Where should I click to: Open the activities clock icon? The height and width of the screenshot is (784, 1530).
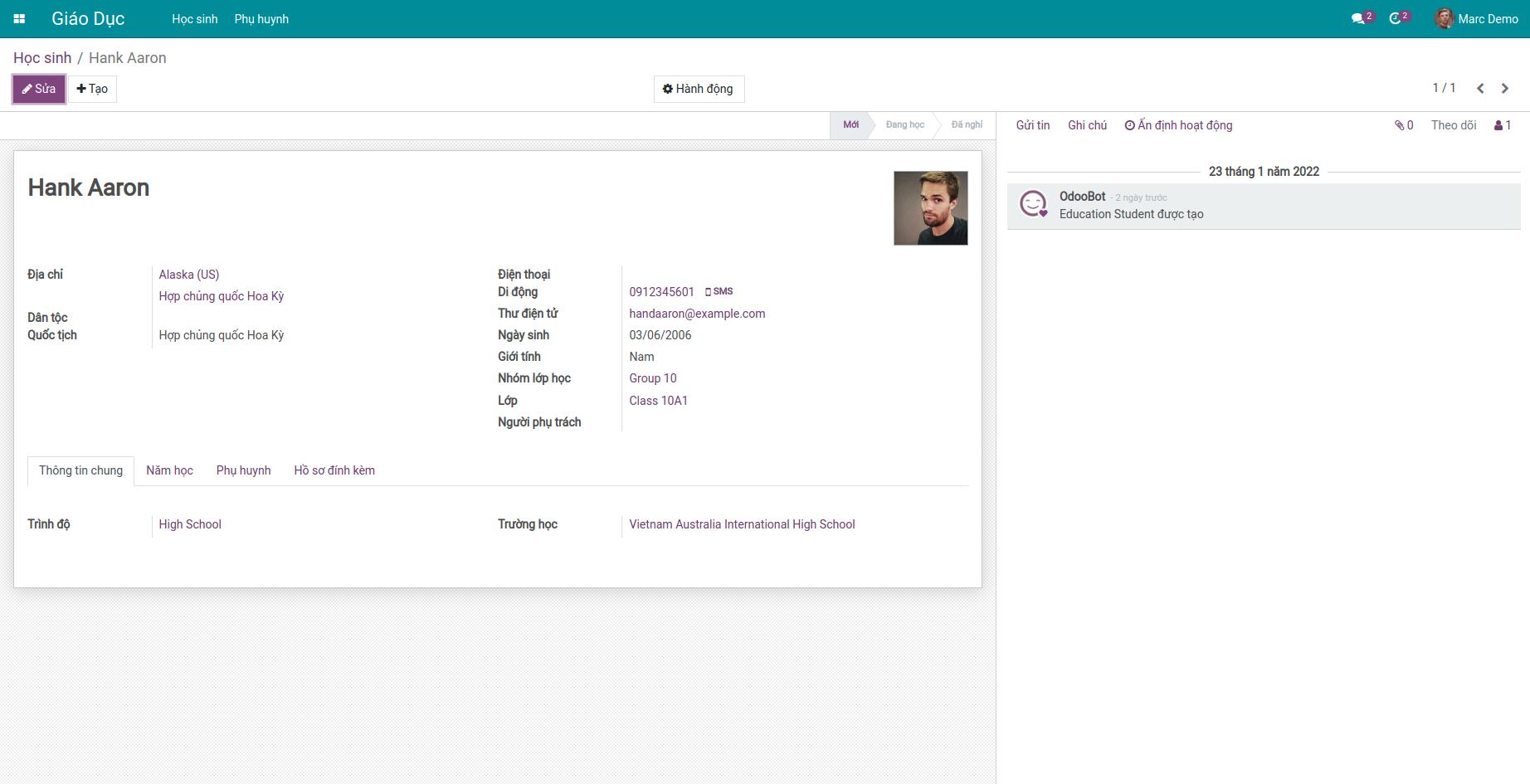[x=1399, y=18]
